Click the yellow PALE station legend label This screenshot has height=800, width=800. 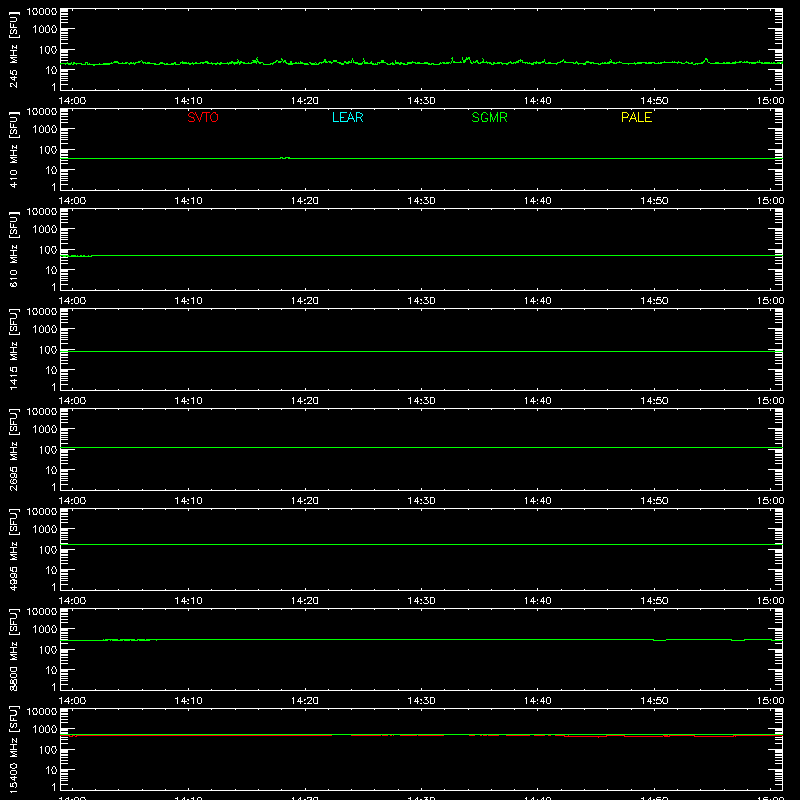pos(636,117)
